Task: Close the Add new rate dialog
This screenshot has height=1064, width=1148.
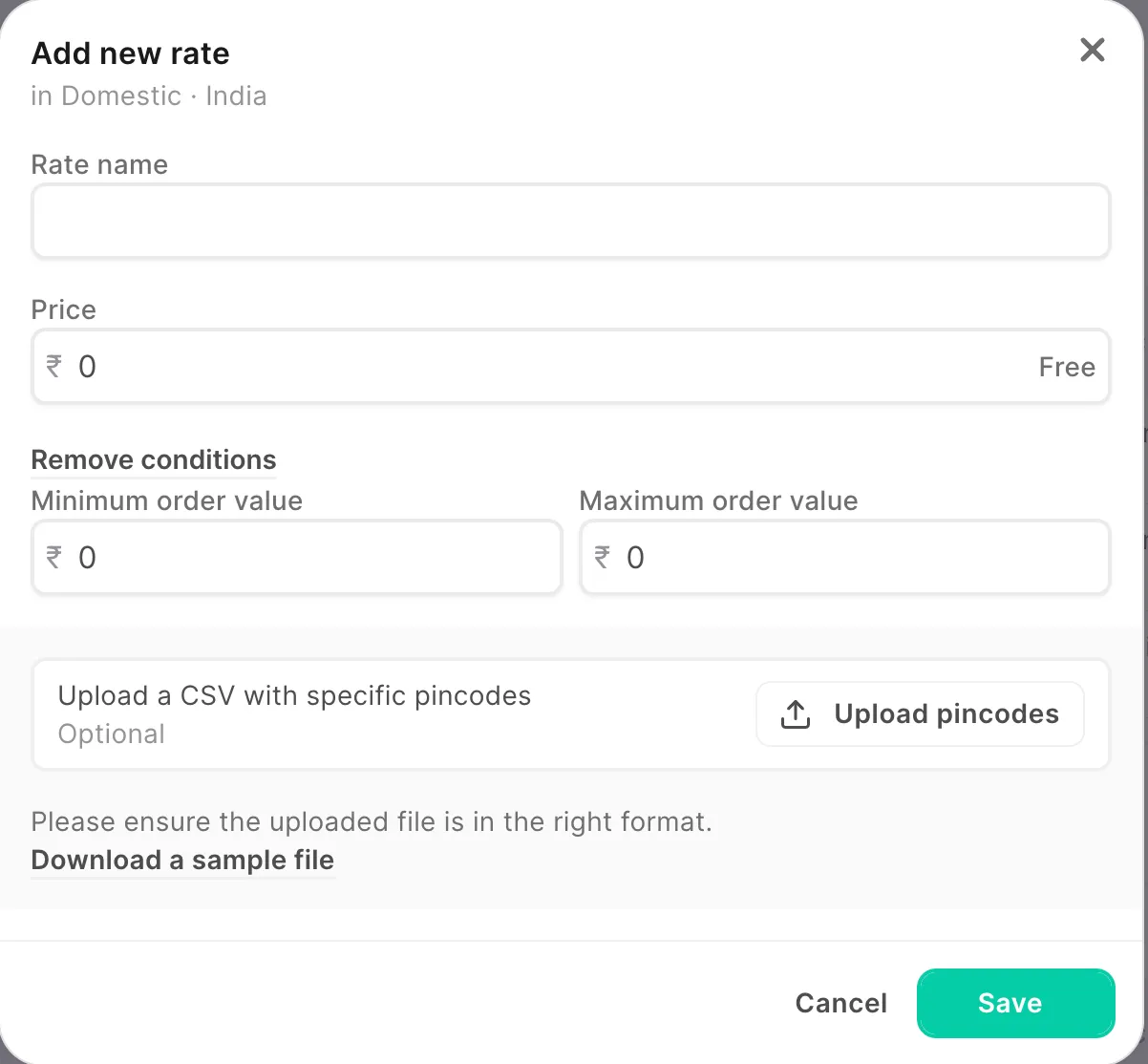Action: (1092, 50)
